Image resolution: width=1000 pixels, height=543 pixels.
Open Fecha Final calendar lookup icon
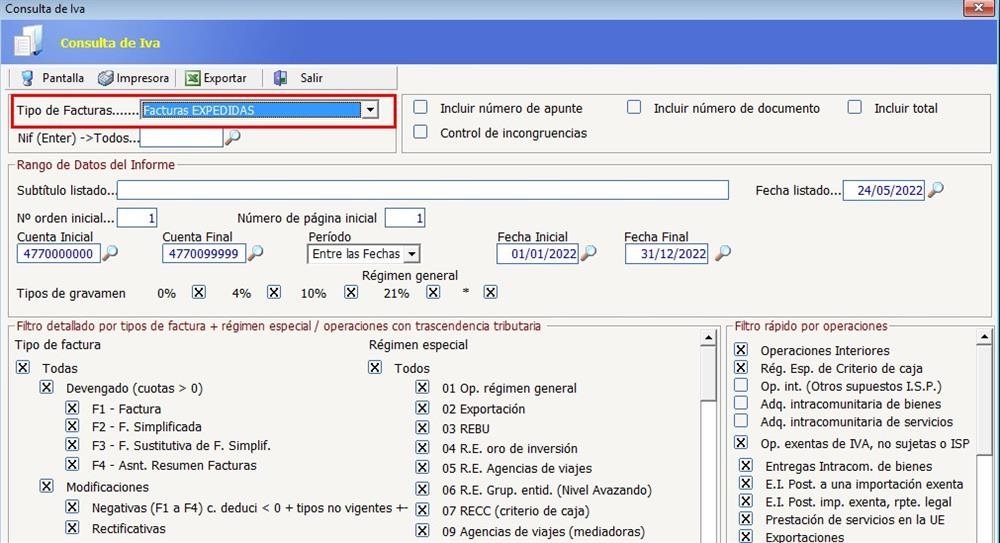click(722, 254)
